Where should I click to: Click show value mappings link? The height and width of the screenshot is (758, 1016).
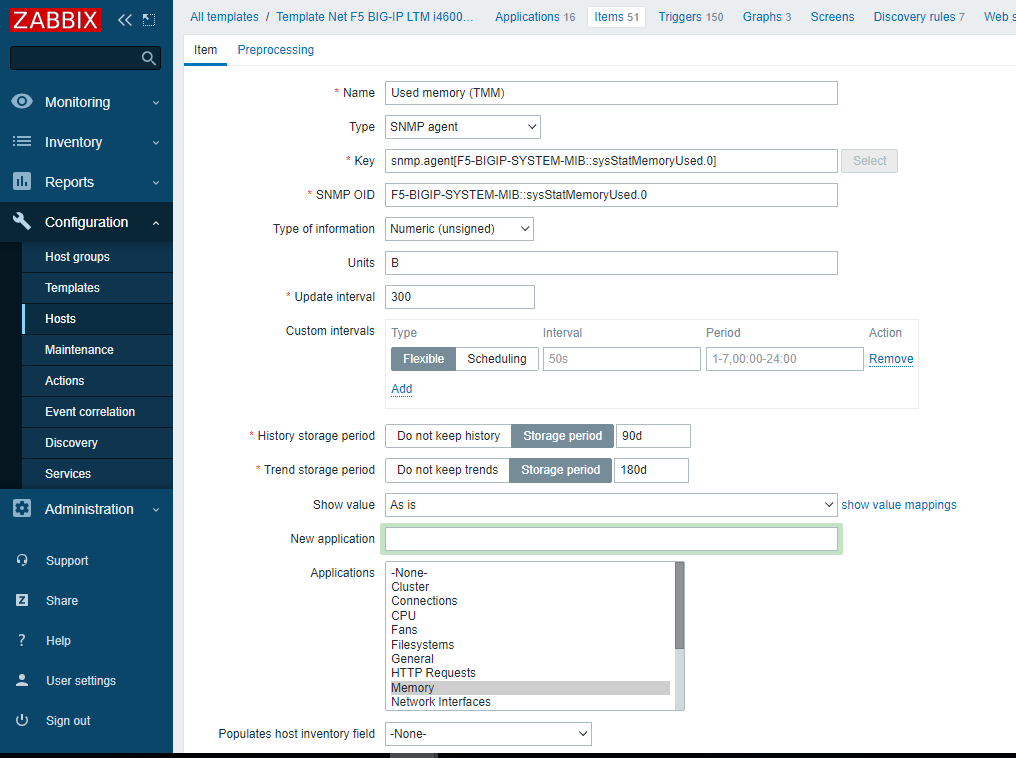click(899, 505)
